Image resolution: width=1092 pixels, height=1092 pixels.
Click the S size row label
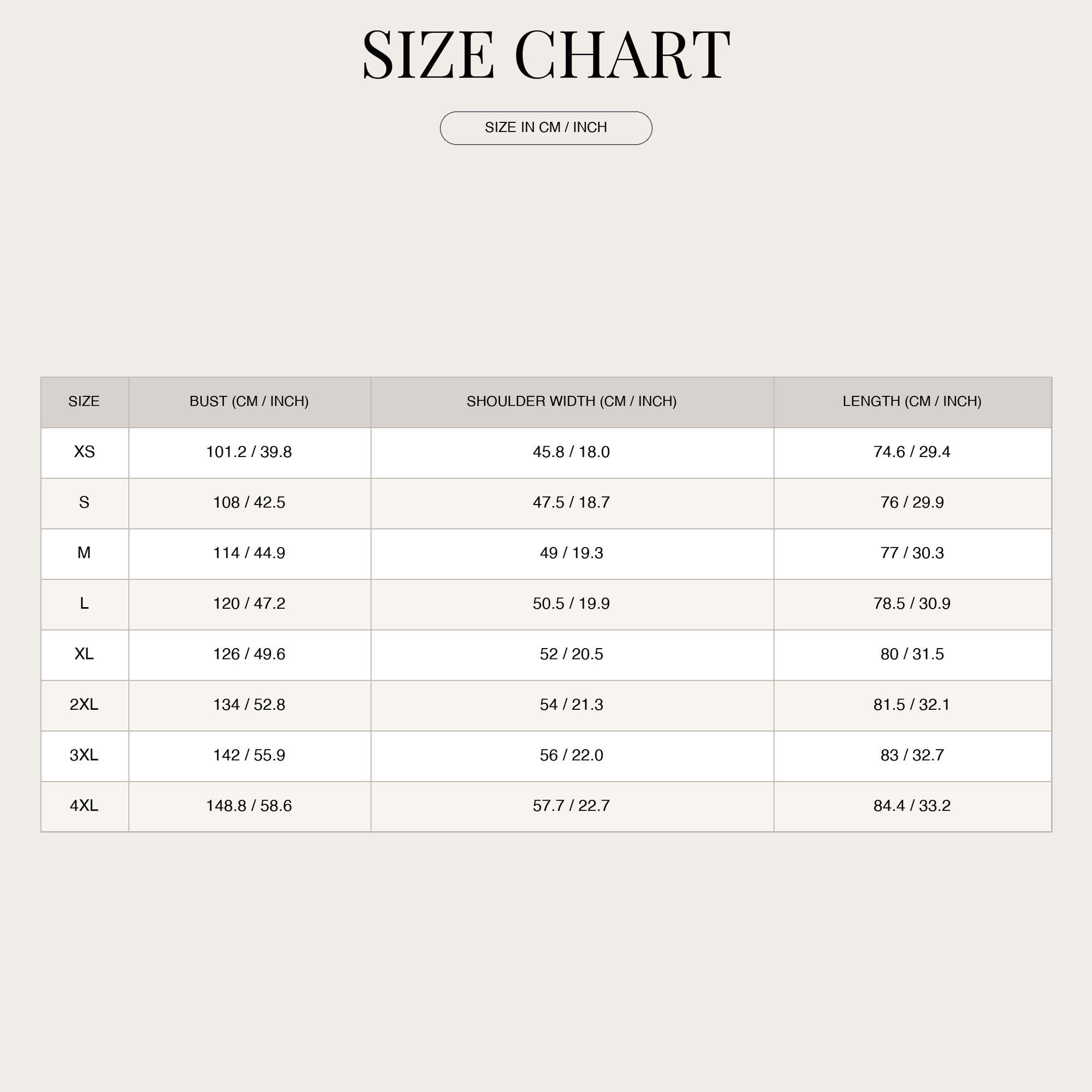84,502
